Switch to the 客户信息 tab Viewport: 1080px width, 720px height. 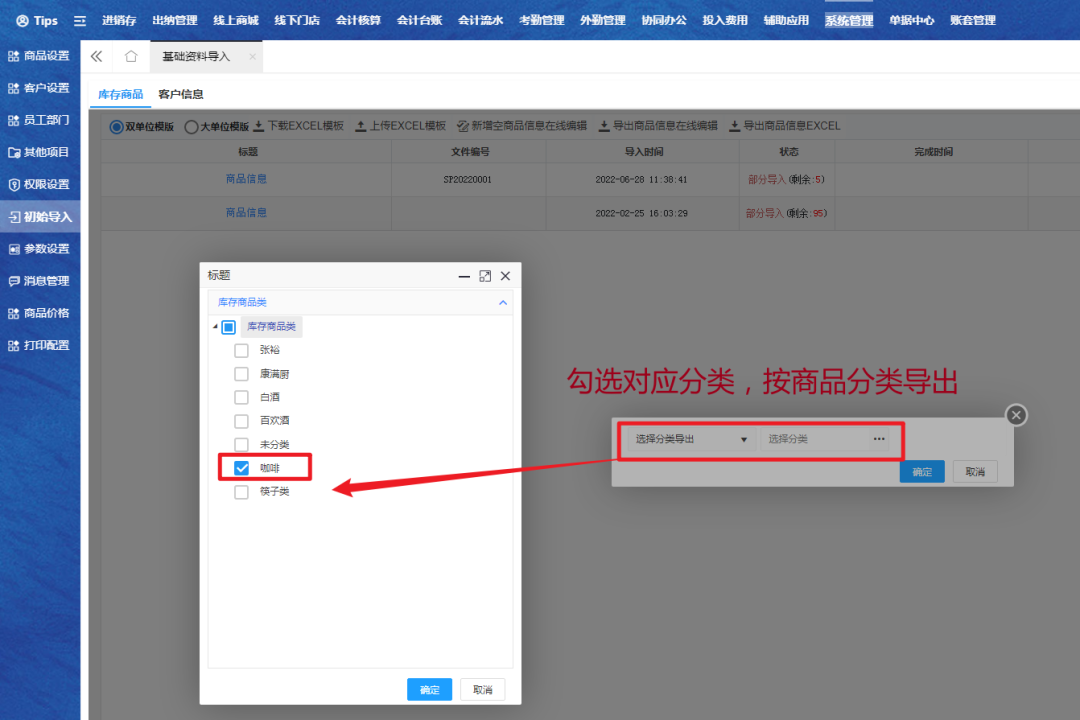pyautogui.click(x=181, y=94)
